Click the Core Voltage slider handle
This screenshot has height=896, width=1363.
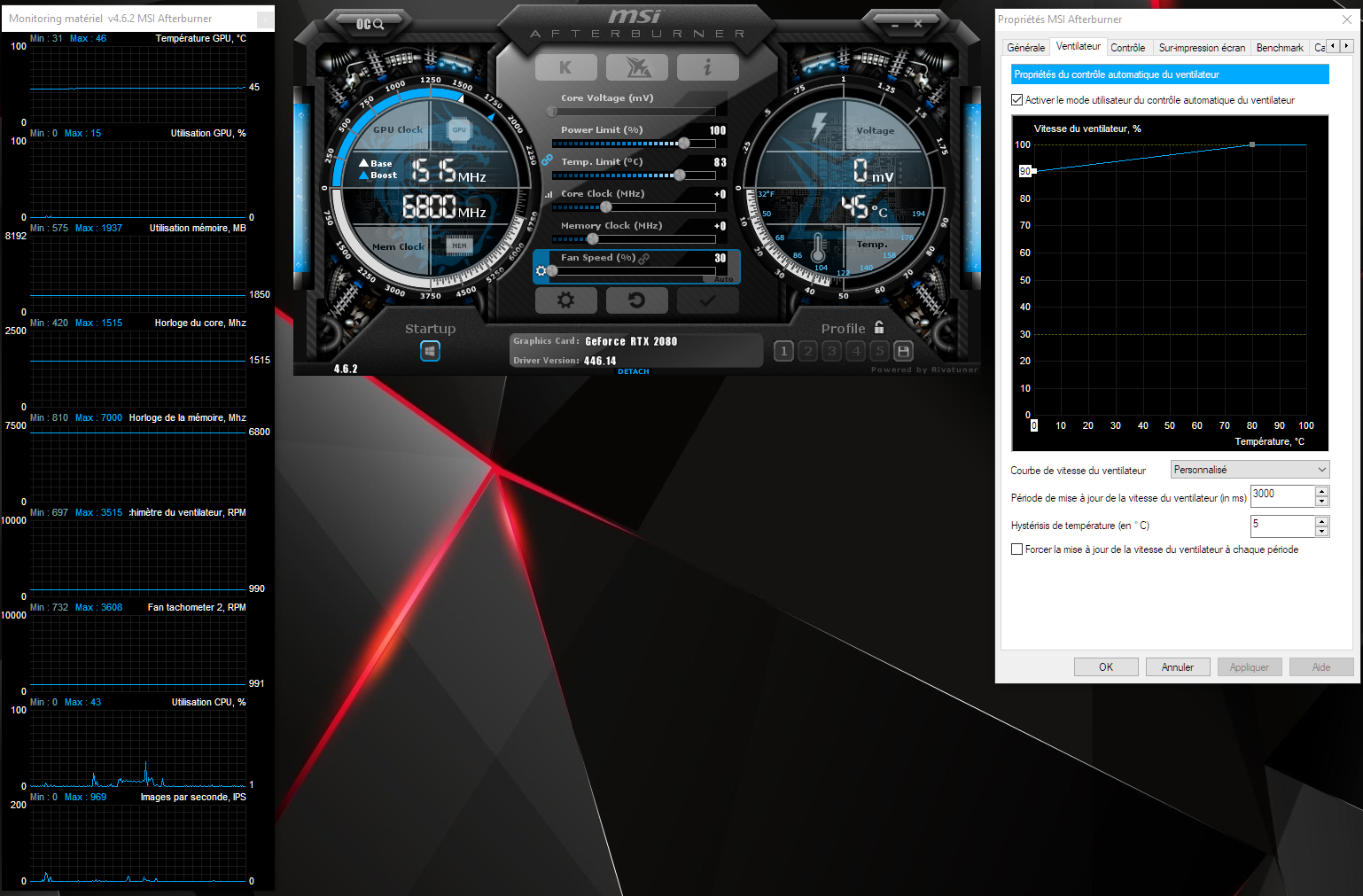(x=552, y=111)
